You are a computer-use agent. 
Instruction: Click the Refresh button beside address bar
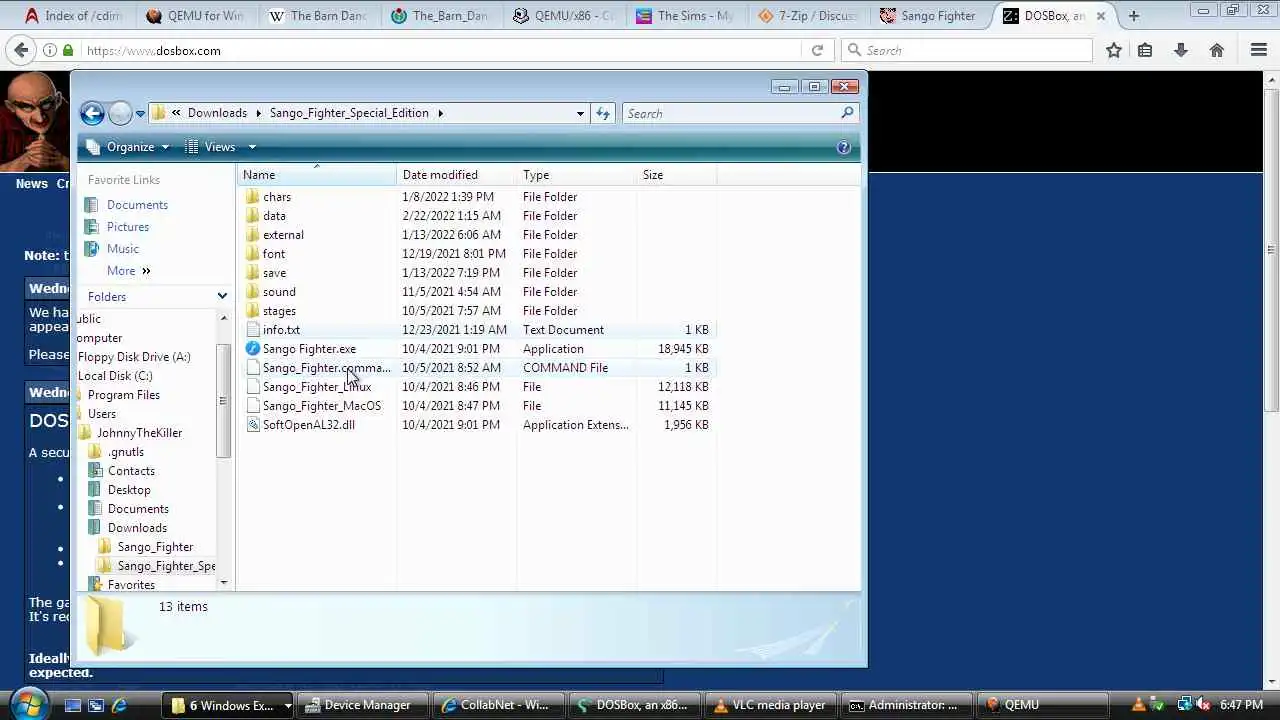point(603,113)
